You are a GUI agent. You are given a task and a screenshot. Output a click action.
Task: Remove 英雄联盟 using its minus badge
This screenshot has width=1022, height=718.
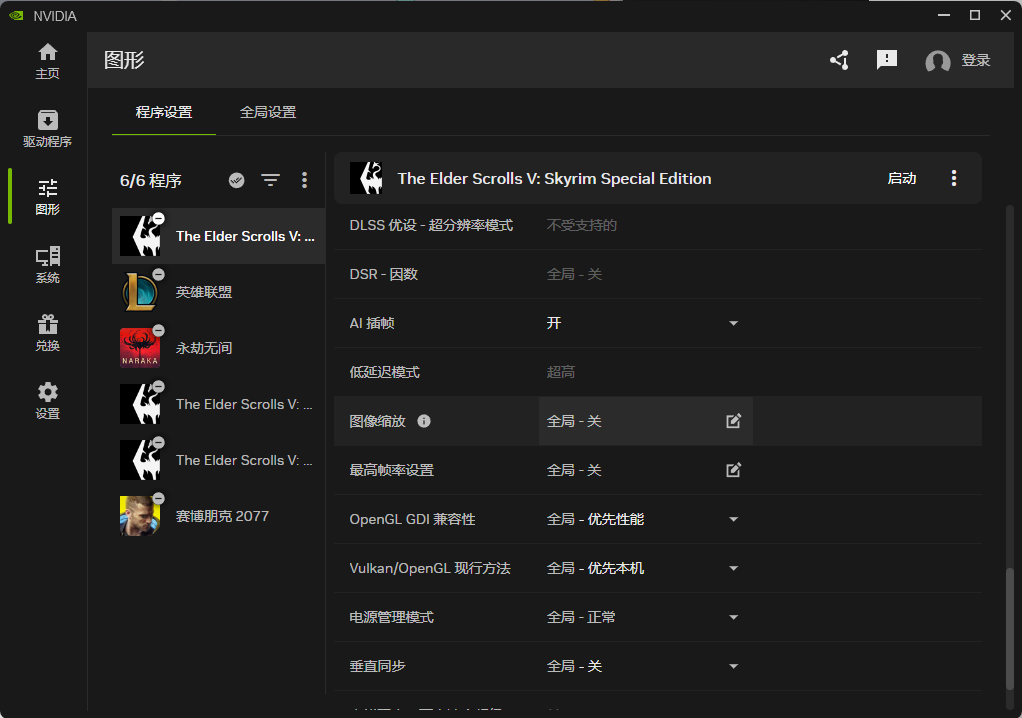[158, 275]
